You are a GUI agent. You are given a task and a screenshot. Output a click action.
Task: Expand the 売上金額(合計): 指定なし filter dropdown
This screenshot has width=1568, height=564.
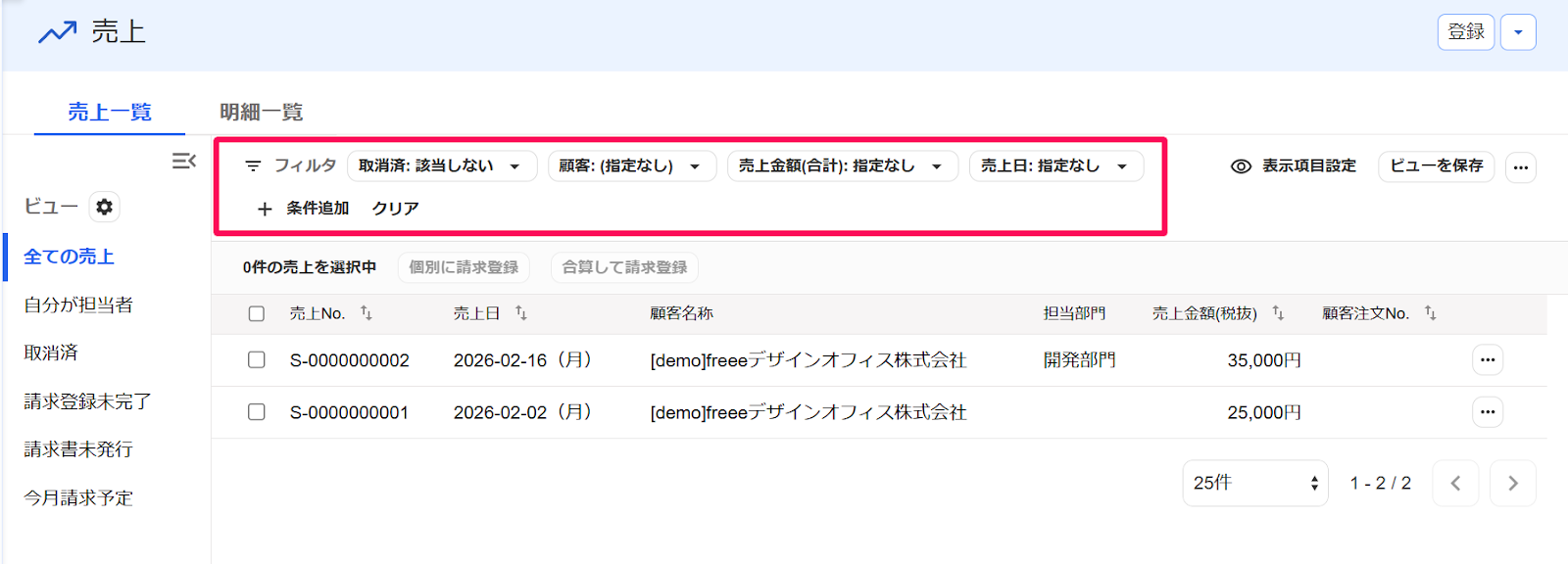843,166
